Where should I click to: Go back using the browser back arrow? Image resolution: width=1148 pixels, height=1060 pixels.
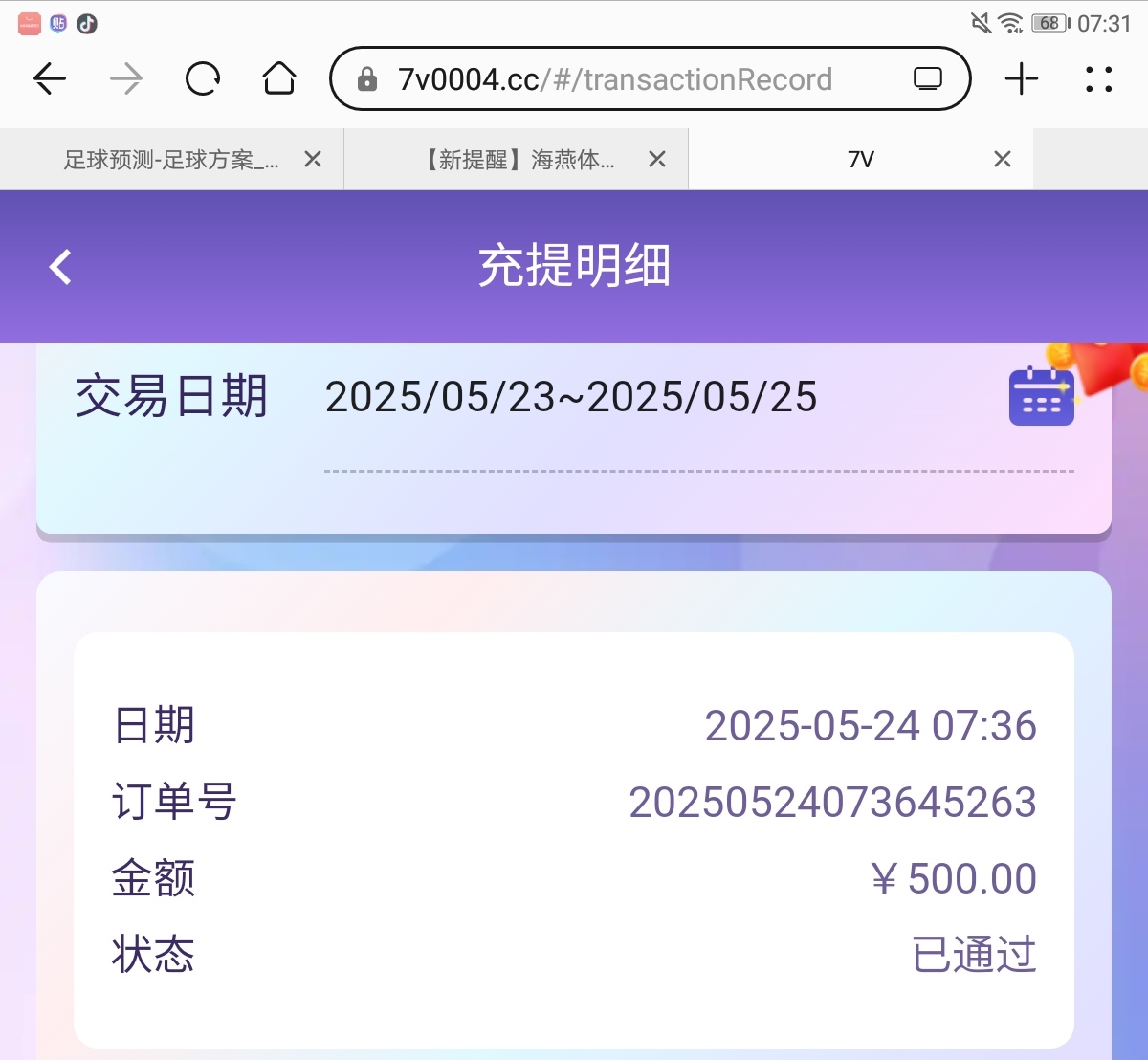click(x=50, y=78)
